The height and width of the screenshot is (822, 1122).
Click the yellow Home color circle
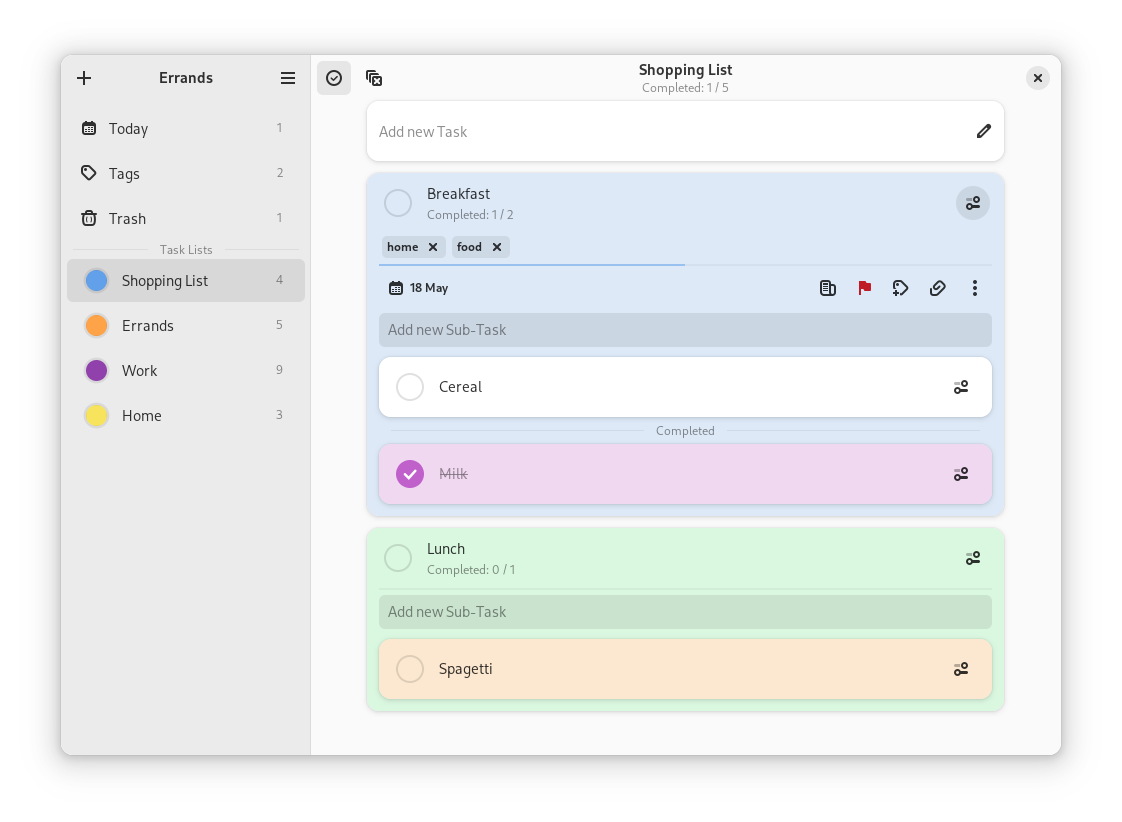[x=97, y=416]
